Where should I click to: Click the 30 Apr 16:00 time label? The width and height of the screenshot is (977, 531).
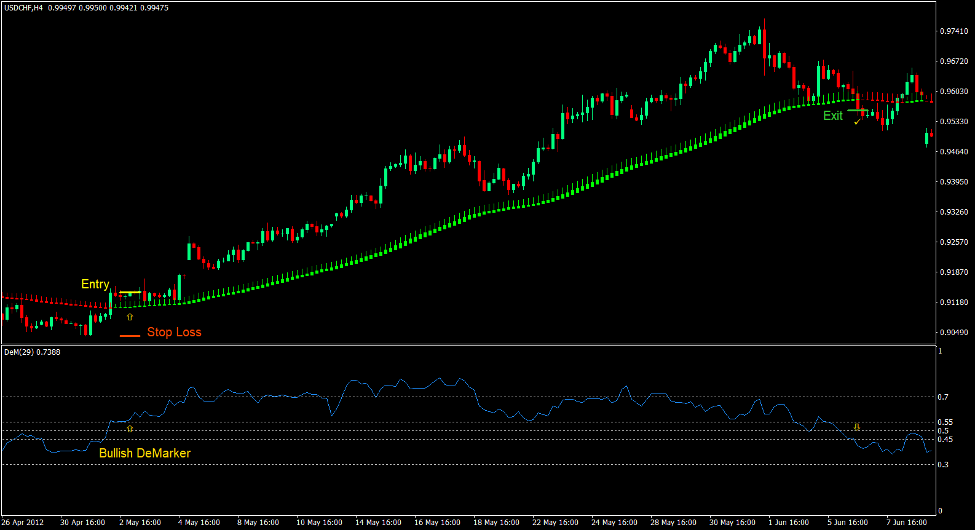[83, 523]
